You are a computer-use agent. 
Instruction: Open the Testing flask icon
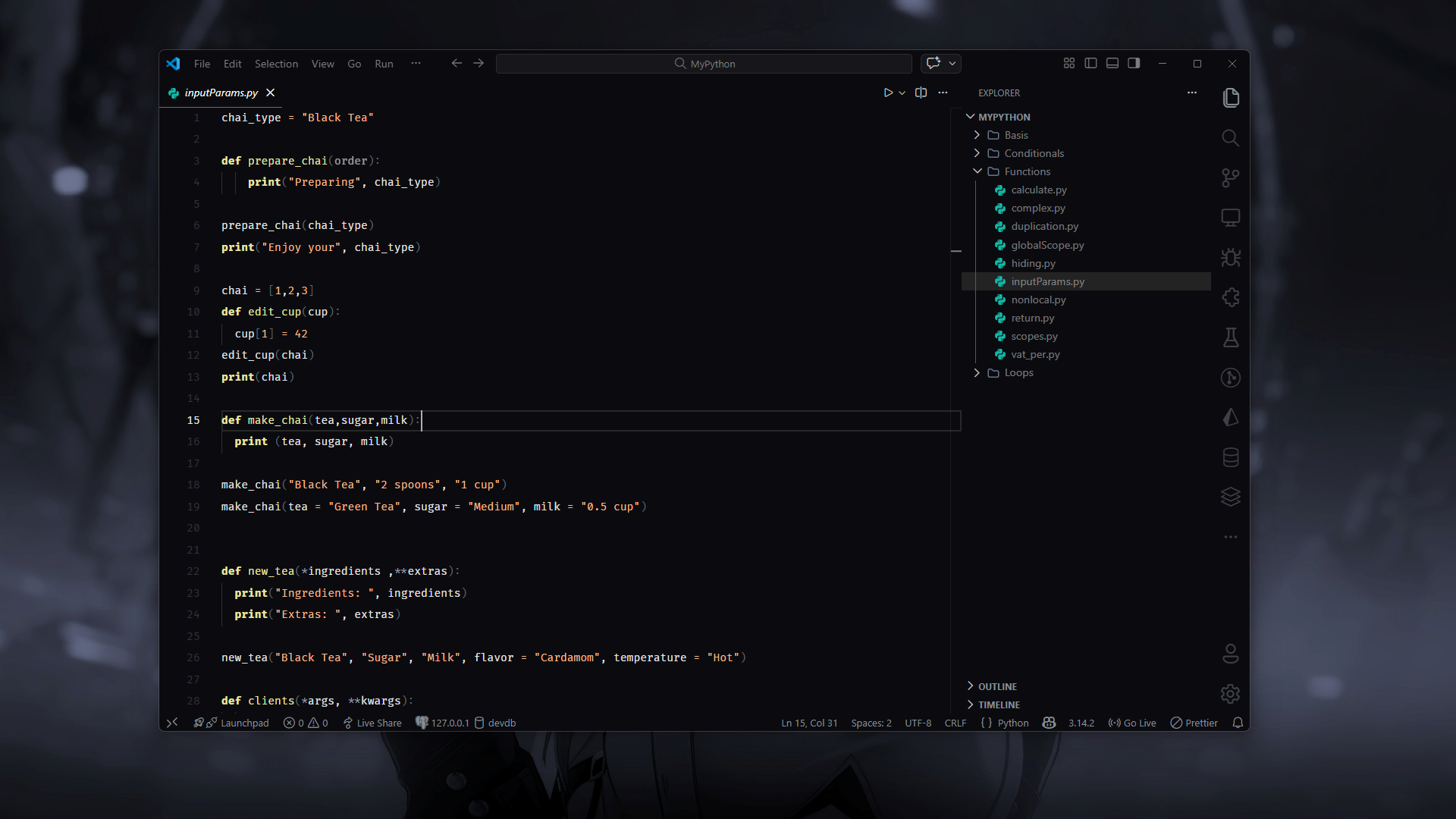pos(1231,337)
